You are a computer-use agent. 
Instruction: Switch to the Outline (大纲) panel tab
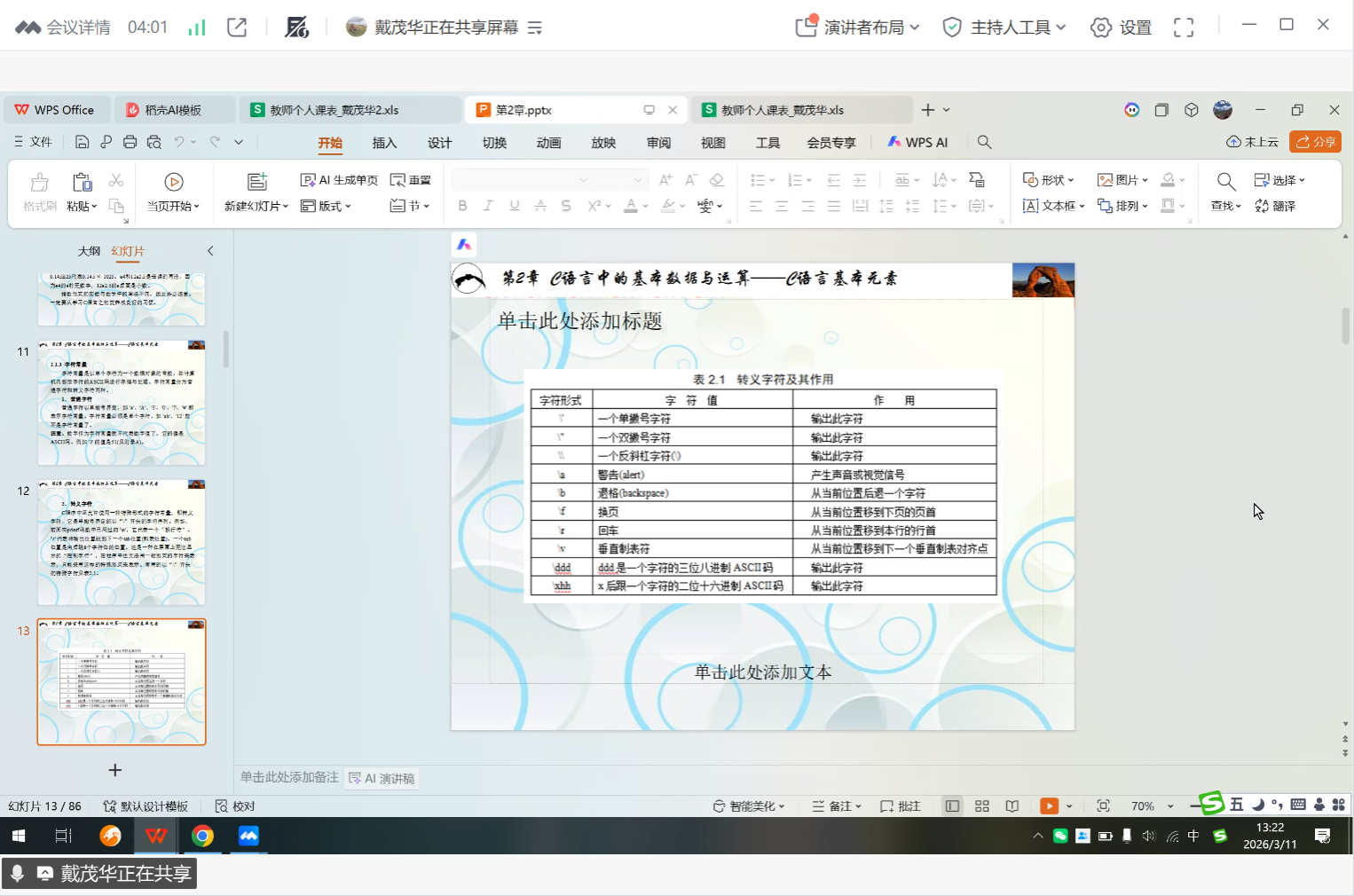(x=89, y=251)
